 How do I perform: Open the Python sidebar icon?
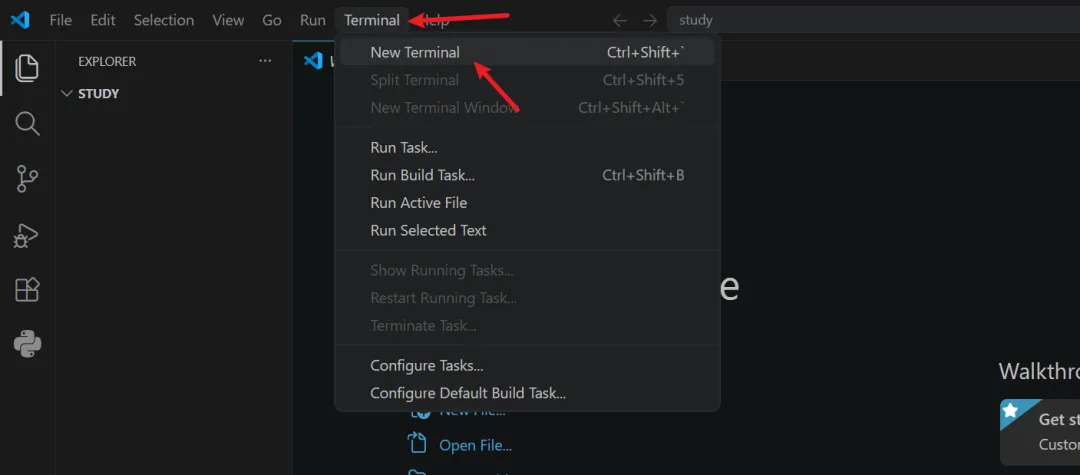(x=27, y=344)
